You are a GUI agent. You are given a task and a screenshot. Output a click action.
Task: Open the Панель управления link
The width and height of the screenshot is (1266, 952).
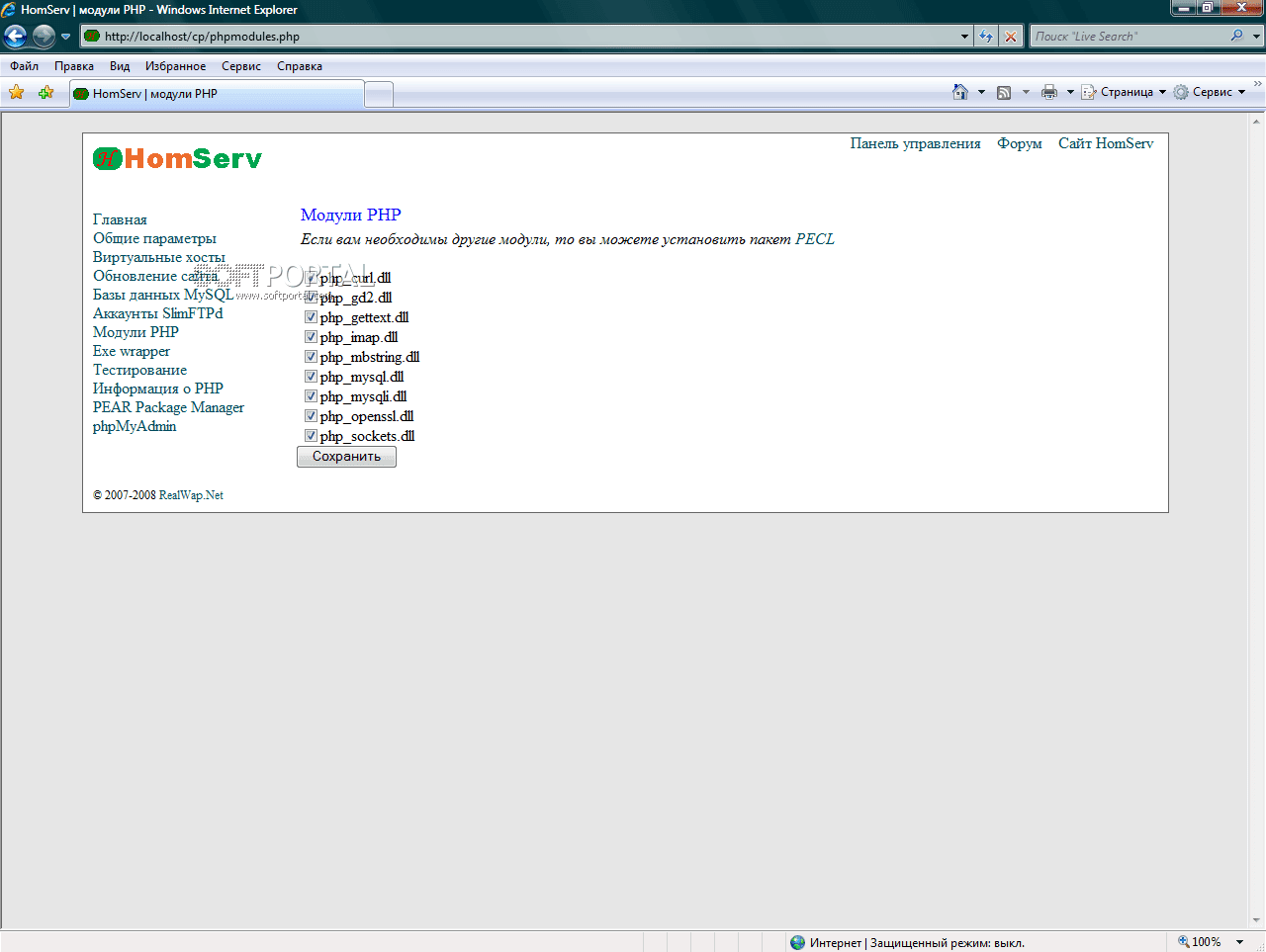click(x=916, y=143)
